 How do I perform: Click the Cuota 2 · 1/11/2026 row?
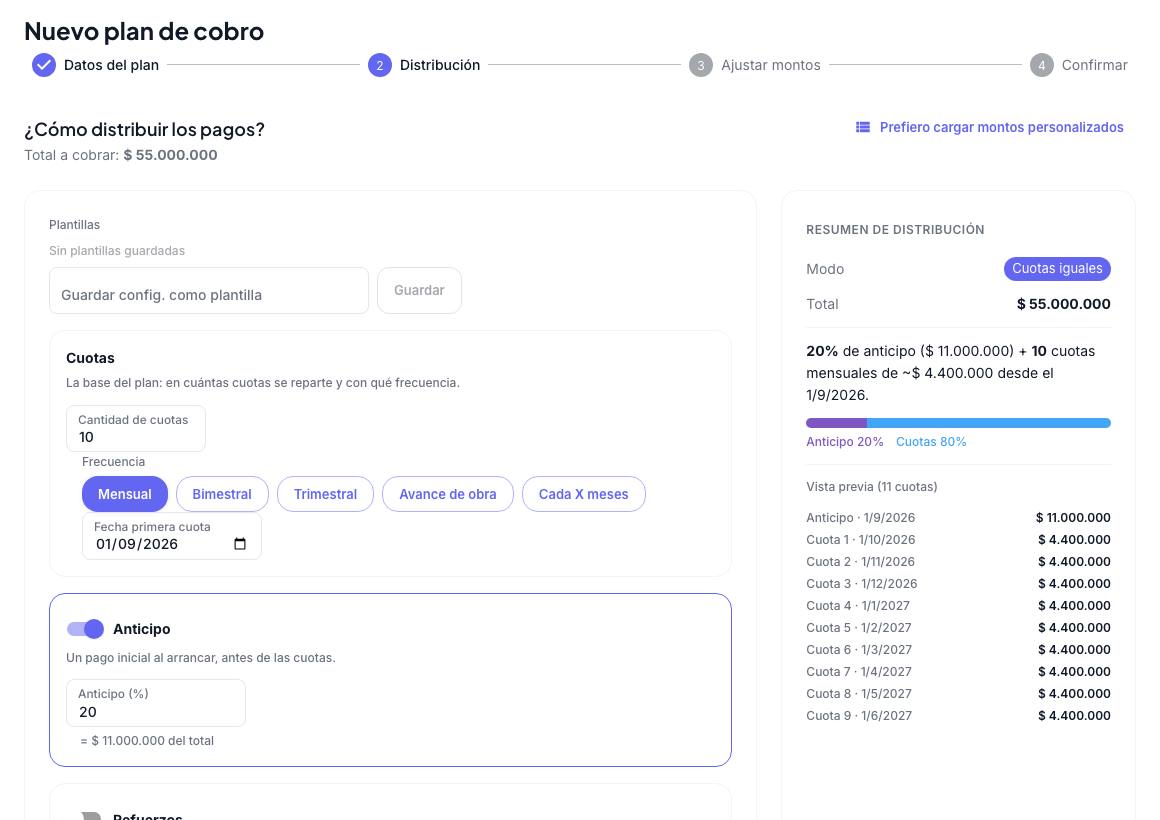click(x=958, y=562)
